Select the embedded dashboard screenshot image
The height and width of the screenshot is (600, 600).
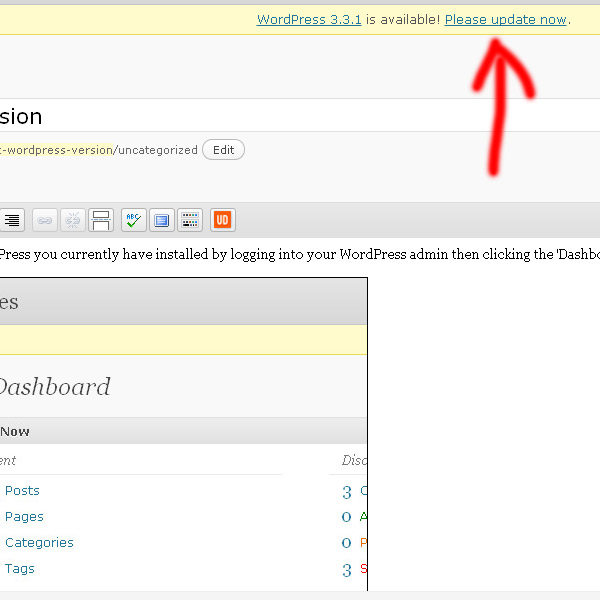pyautogui.click(x=184, y=434)
